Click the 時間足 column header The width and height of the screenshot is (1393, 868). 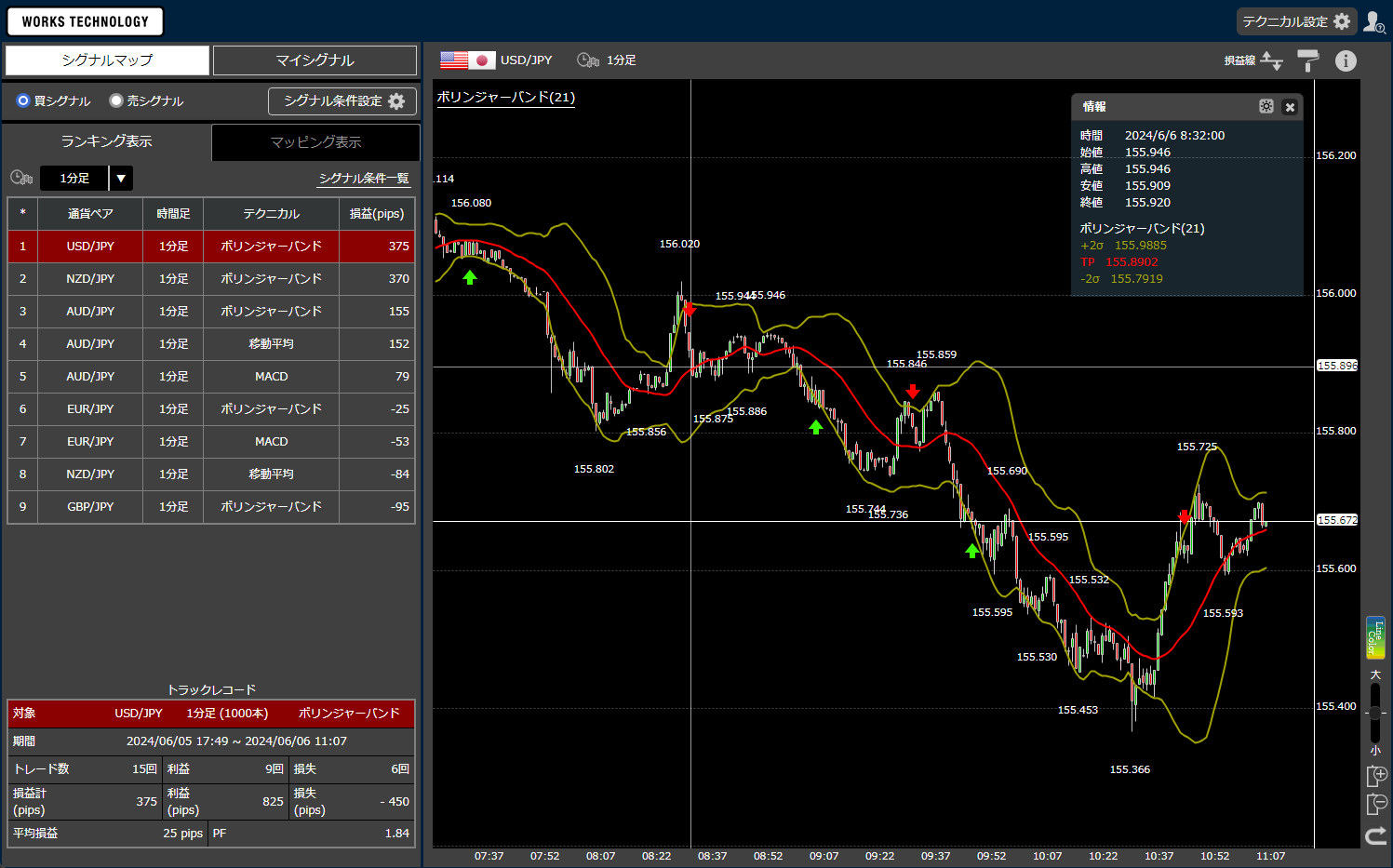click(x=173, y=214)
